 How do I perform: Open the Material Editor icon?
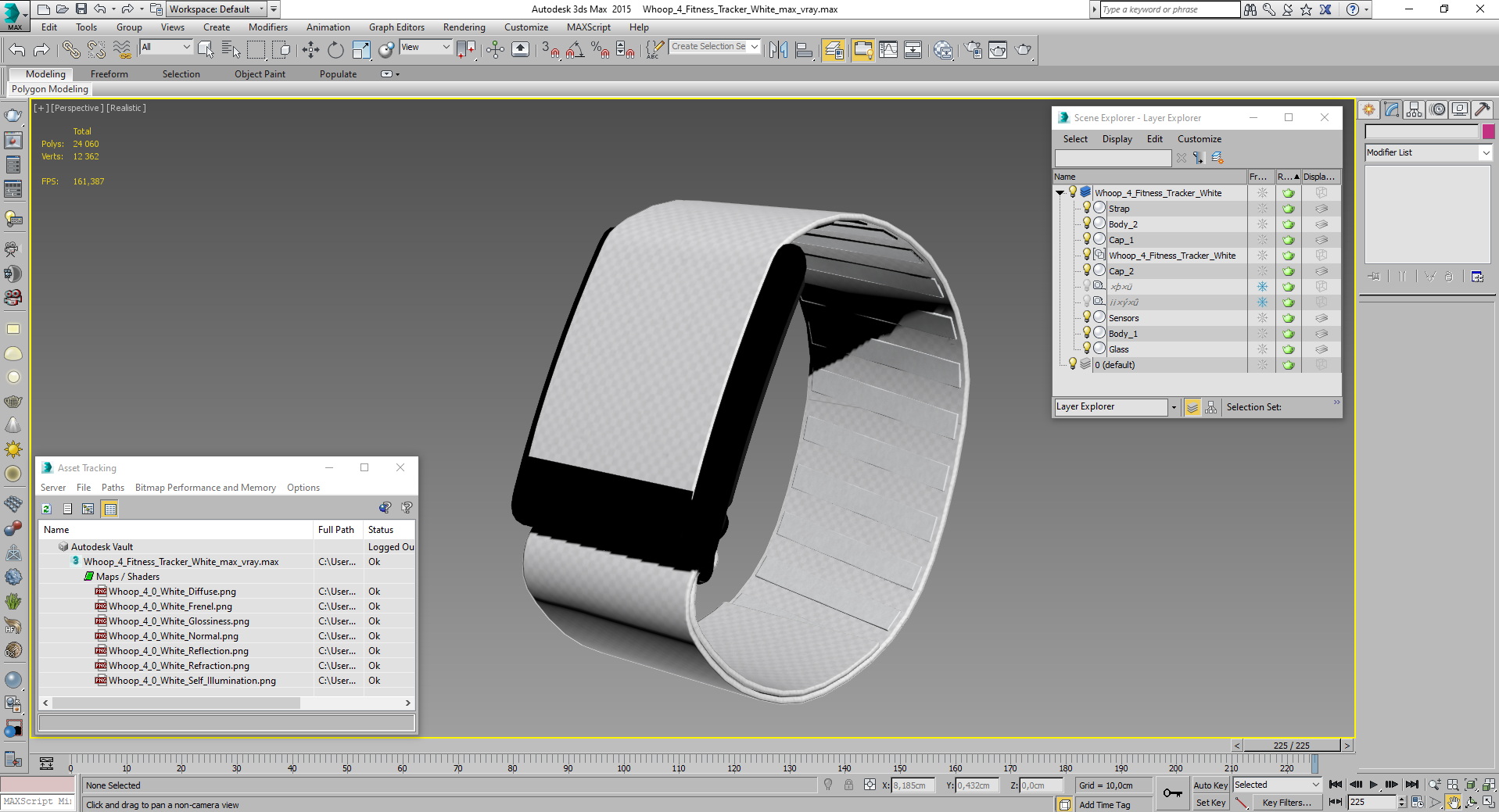(943, 50)
